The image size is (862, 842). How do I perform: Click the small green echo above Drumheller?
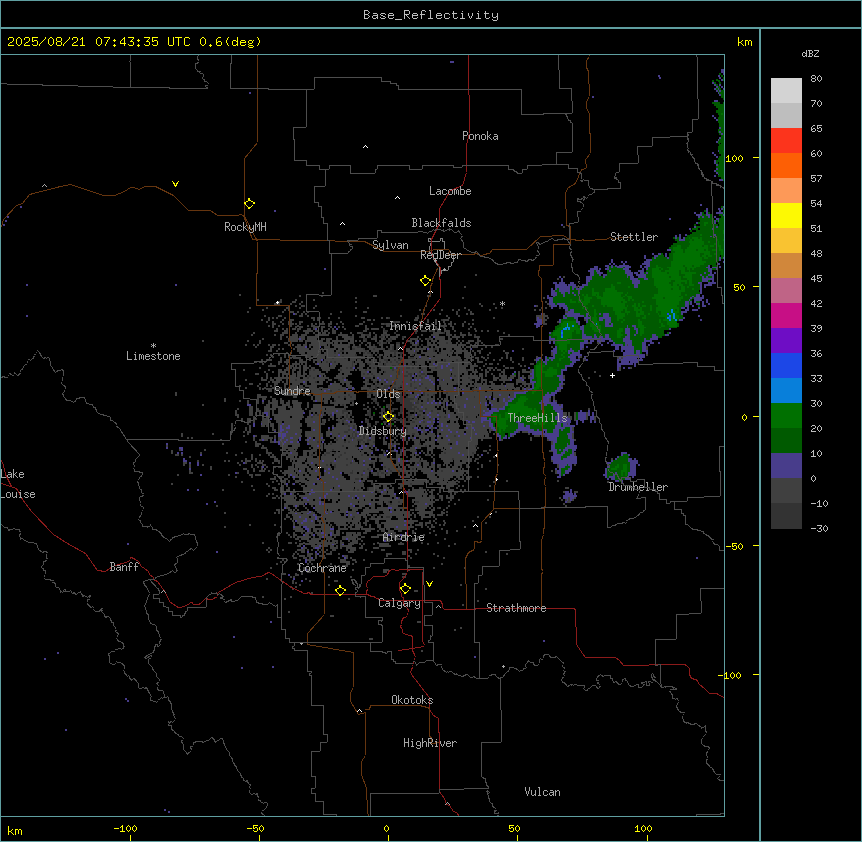pos(621,467)
